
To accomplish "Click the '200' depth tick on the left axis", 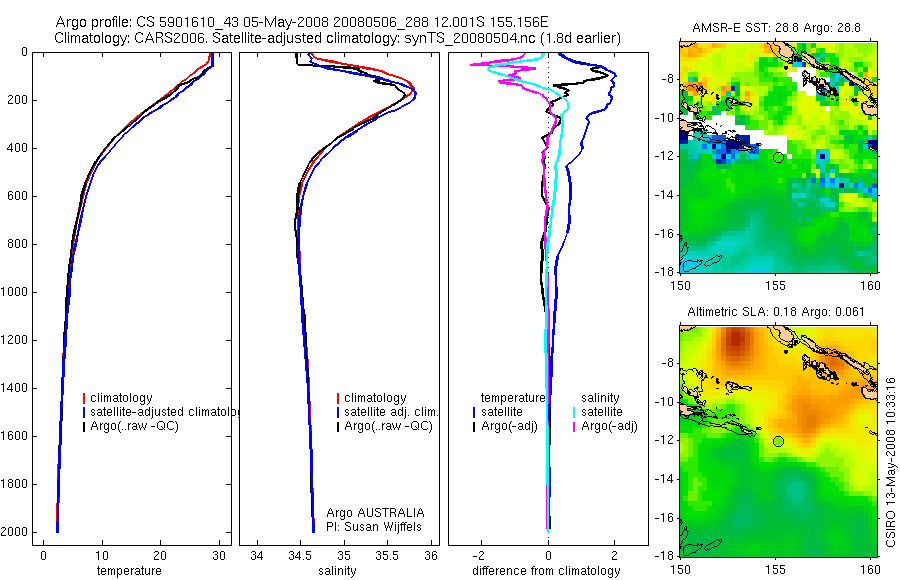I will [17, 100].
